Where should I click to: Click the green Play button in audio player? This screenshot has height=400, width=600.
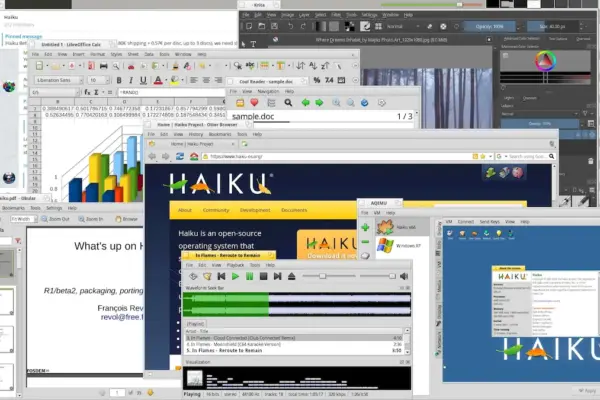point(235,276)
